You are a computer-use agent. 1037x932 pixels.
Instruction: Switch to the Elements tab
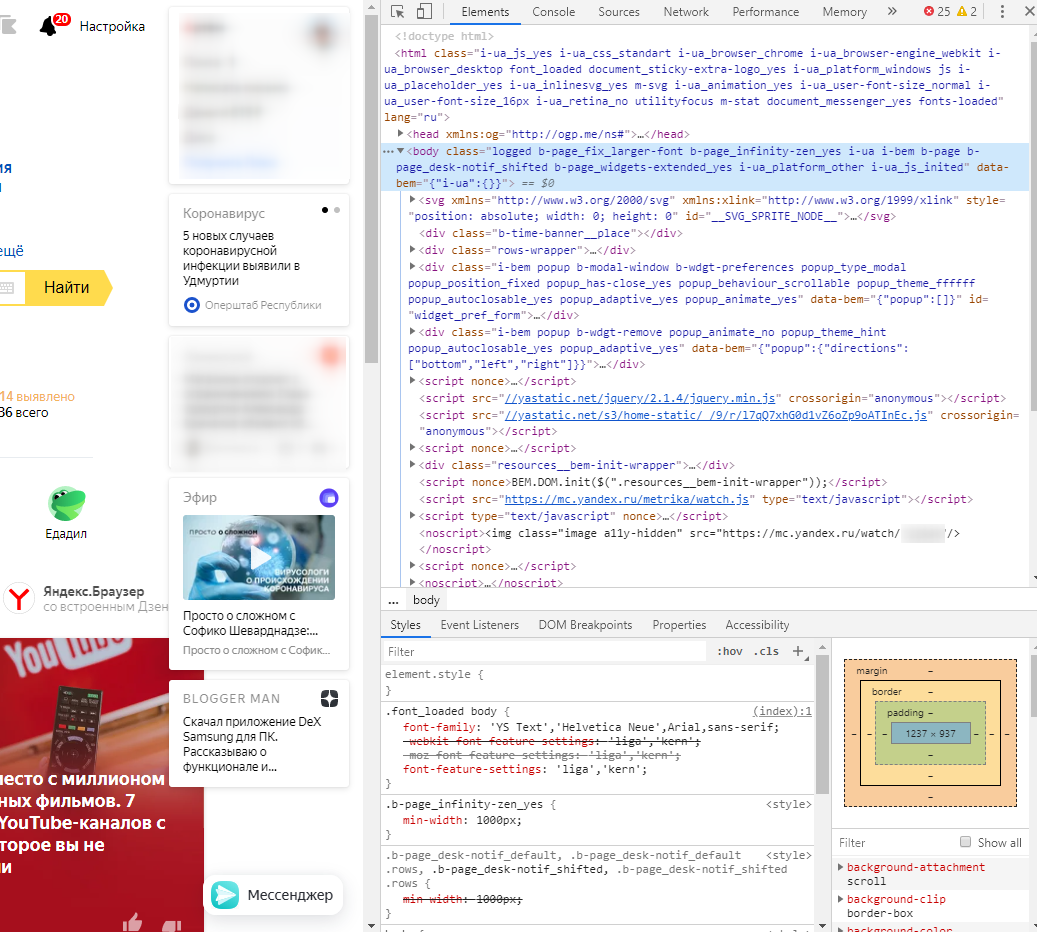[x=485, y=12]
